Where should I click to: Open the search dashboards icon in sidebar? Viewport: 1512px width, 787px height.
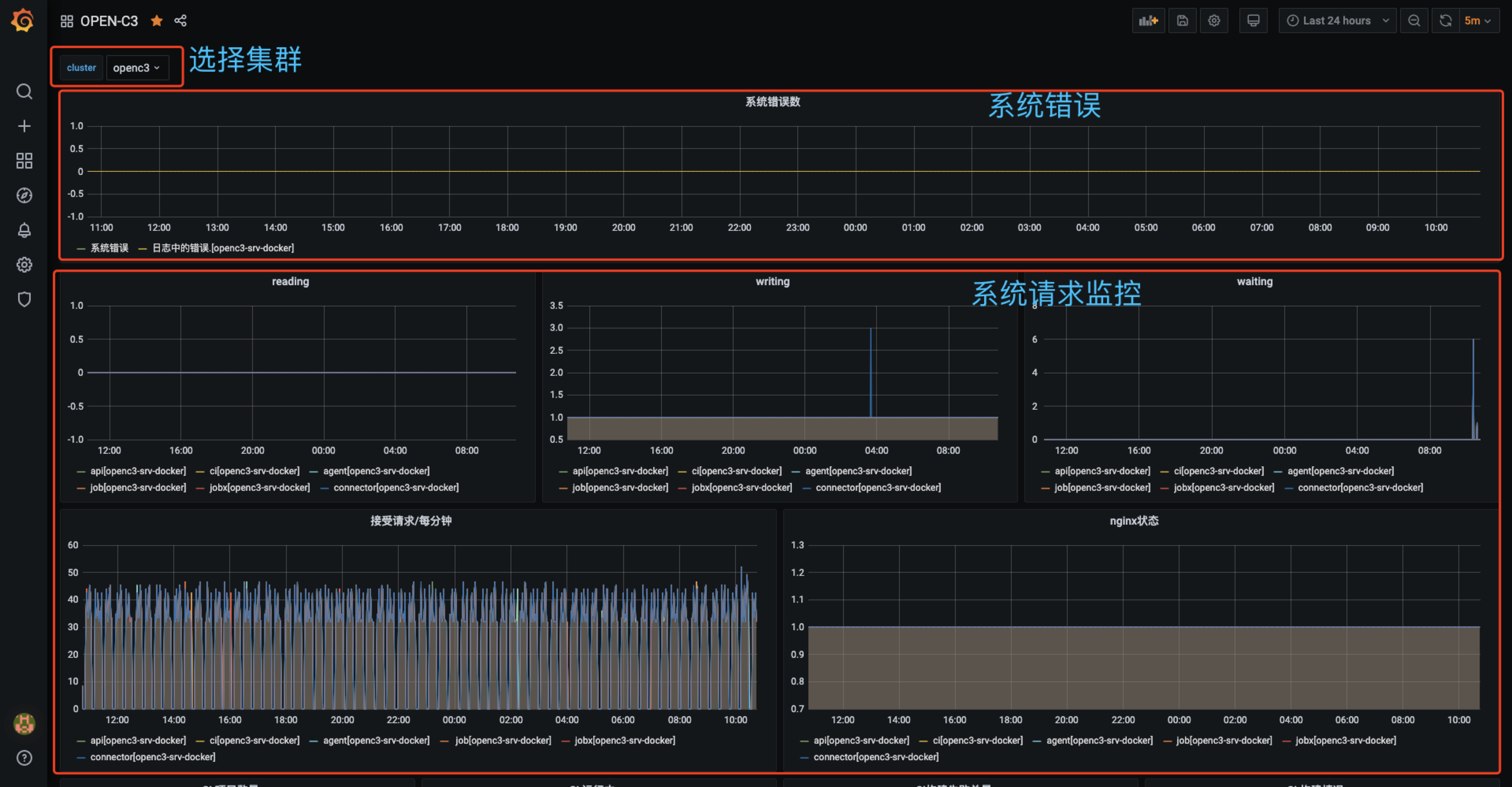tap(24, 91)
